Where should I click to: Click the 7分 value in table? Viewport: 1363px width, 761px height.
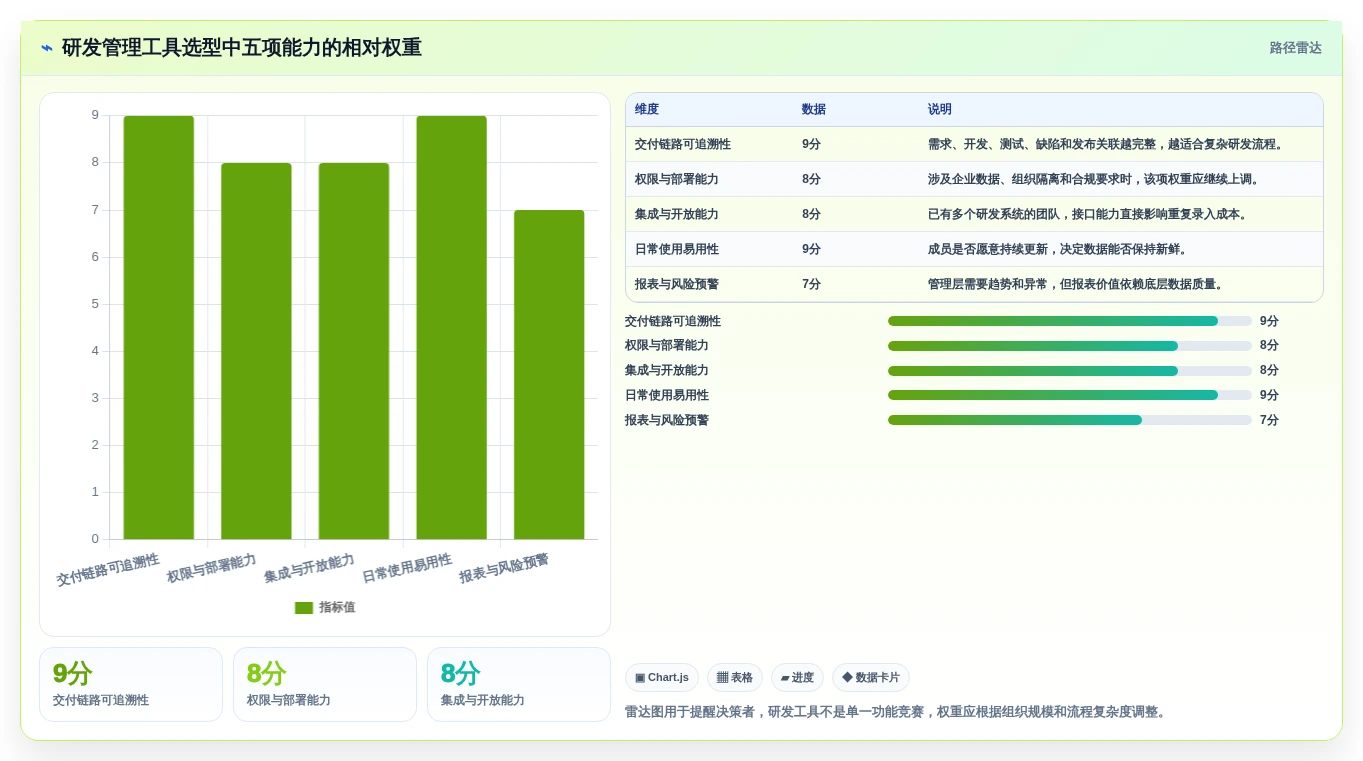(x=811, y=284)
